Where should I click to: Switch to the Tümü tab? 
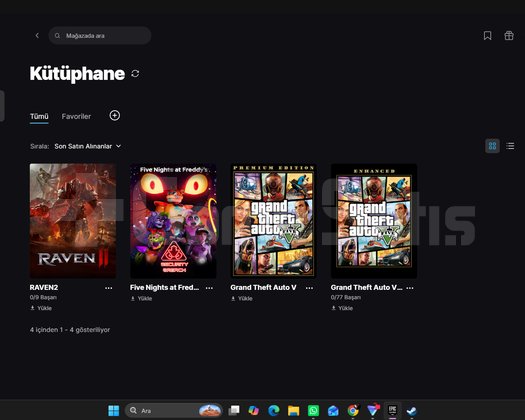[39, 116]
